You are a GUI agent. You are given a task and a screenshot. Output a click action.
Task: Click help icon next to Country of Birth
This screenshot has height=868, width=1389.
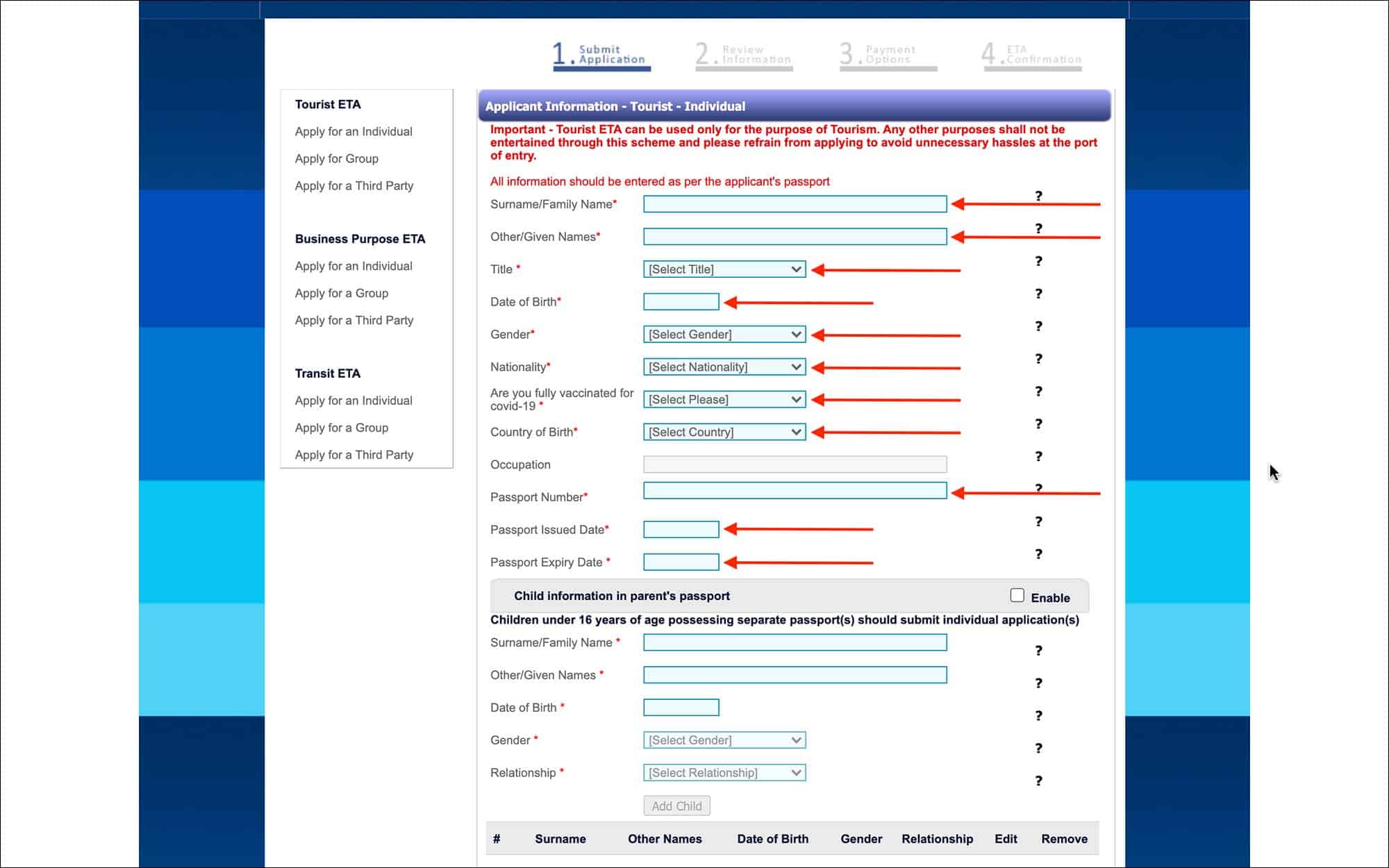pyautogui.click(x=1038, y=424)
